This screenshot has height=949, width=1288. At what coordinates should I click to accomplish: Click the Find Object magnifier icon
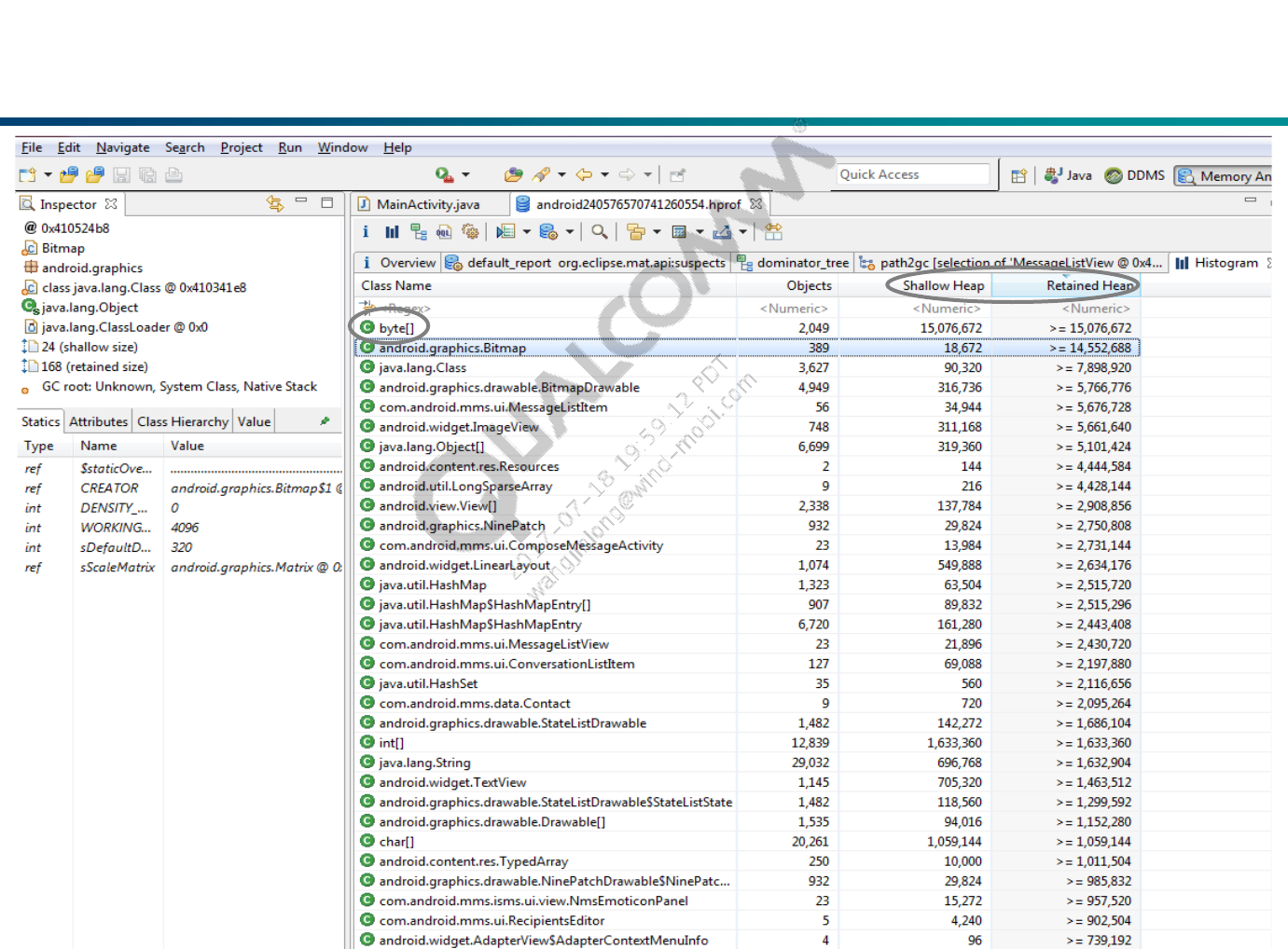click(600, 231)
